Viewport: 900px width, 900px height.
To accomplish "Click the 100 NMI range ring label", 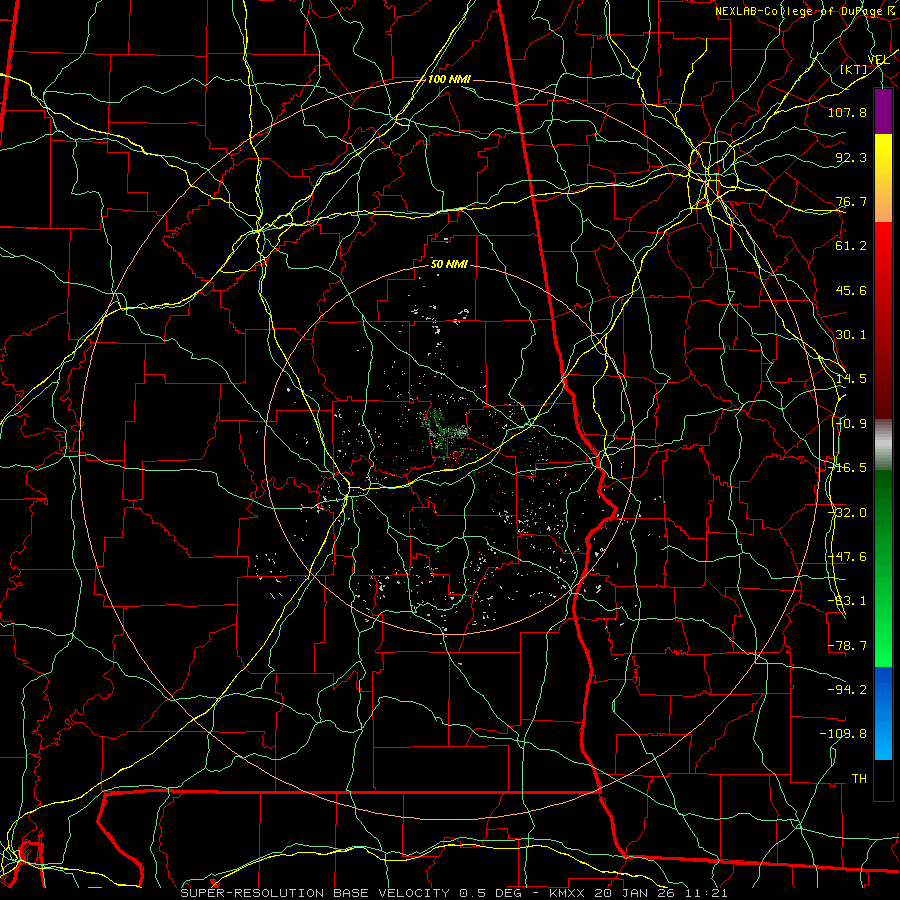I will coord(449,79).
